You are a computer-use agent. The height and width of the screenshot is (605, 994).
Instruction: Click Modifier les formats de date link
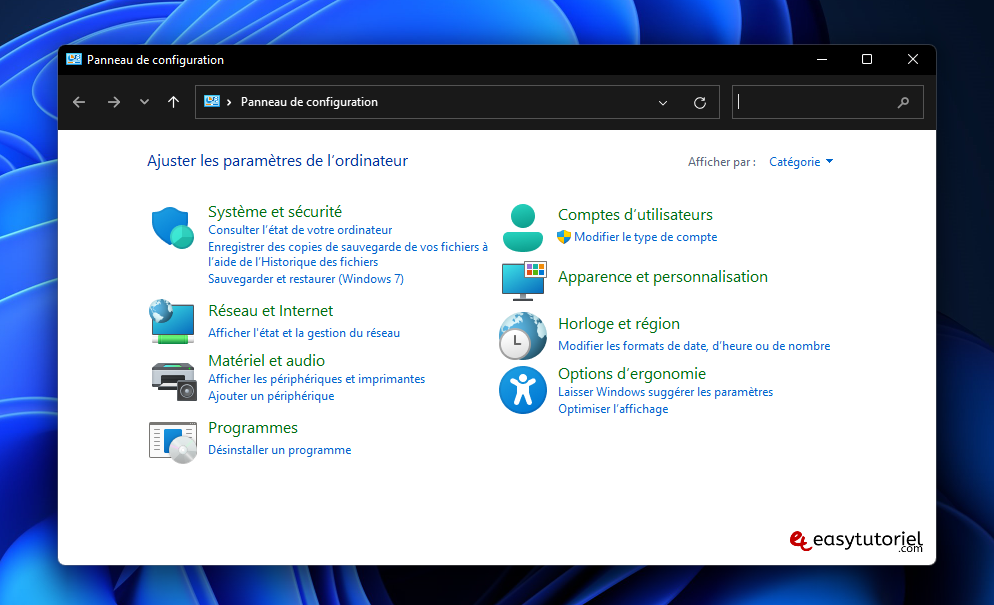tap(694, 346)
